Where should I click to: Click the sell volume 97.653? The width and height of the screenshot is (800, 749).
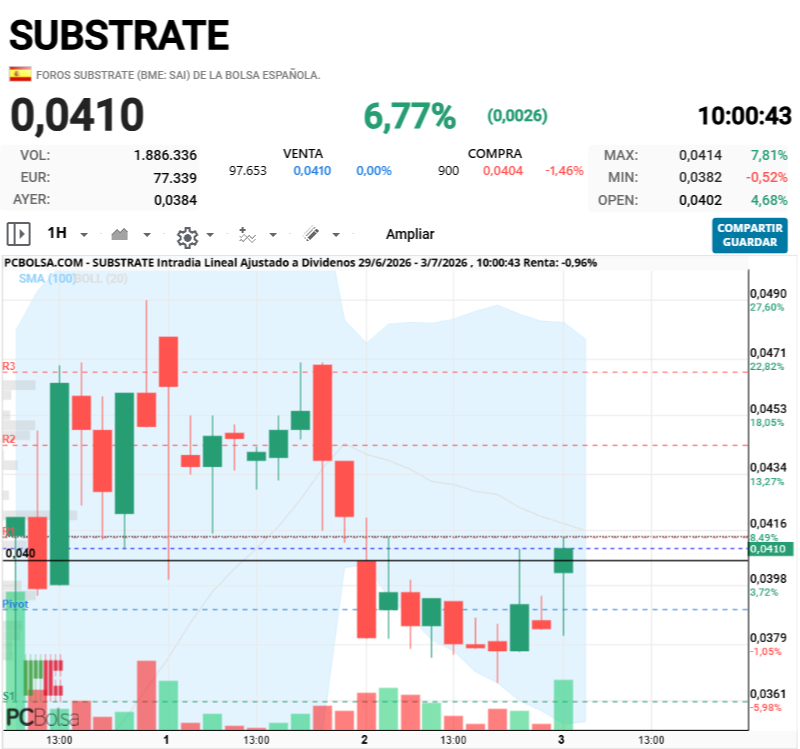point(247,170)
